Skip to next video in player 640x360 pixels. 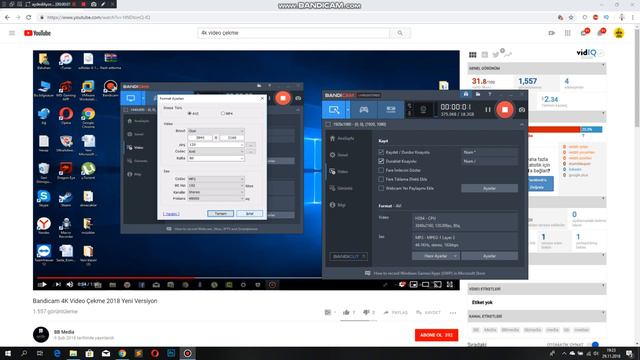(58, 284)
